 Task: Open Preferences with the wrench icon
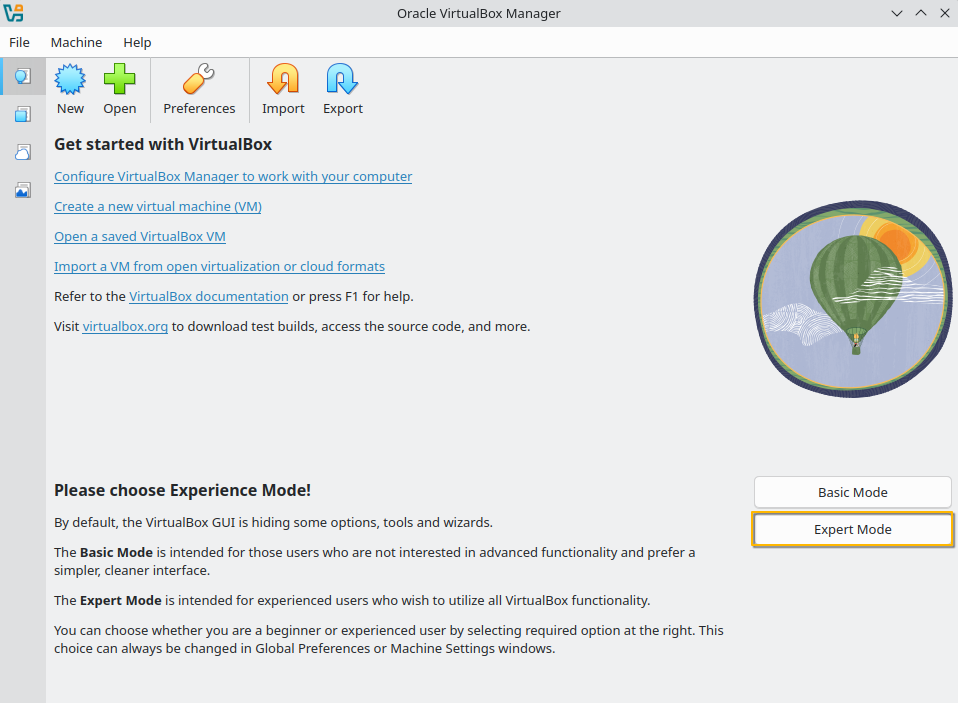tap(199, 89)
